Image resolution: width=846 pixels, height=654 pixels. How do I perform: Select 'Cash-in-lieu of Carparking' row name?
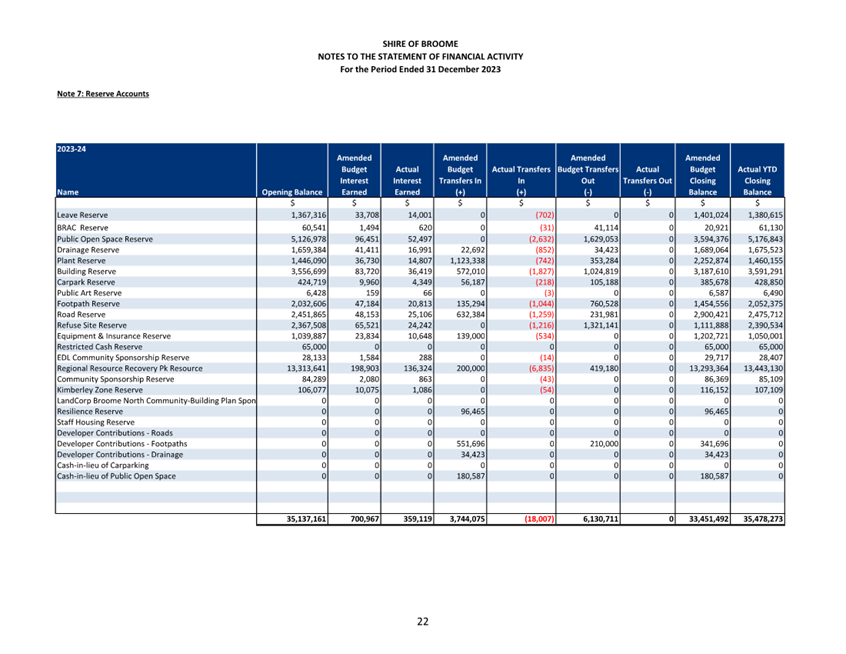click(103, 466)
